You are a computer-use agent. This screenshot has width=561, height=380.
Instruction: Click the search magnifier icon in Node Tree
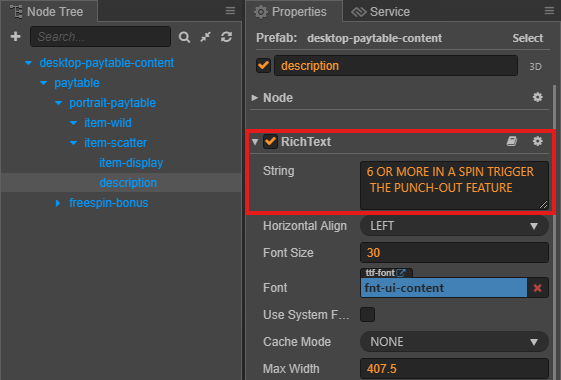[x=184, y=37]
